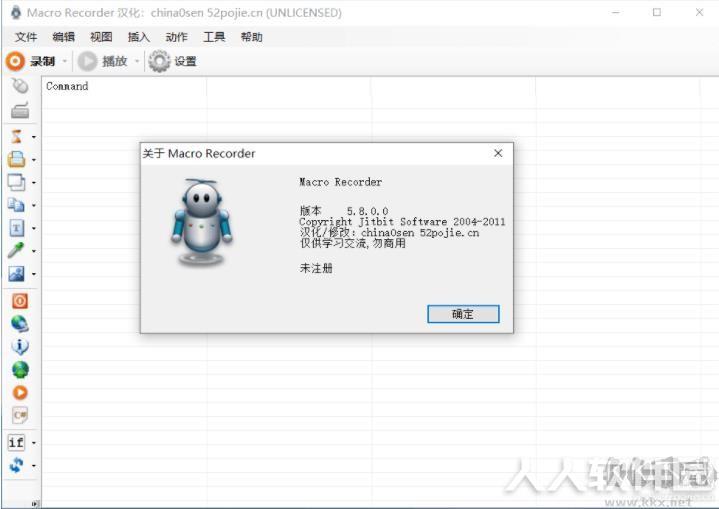Click the blue globe with monitor icon
719x509 pixels.
click(20, 324)
